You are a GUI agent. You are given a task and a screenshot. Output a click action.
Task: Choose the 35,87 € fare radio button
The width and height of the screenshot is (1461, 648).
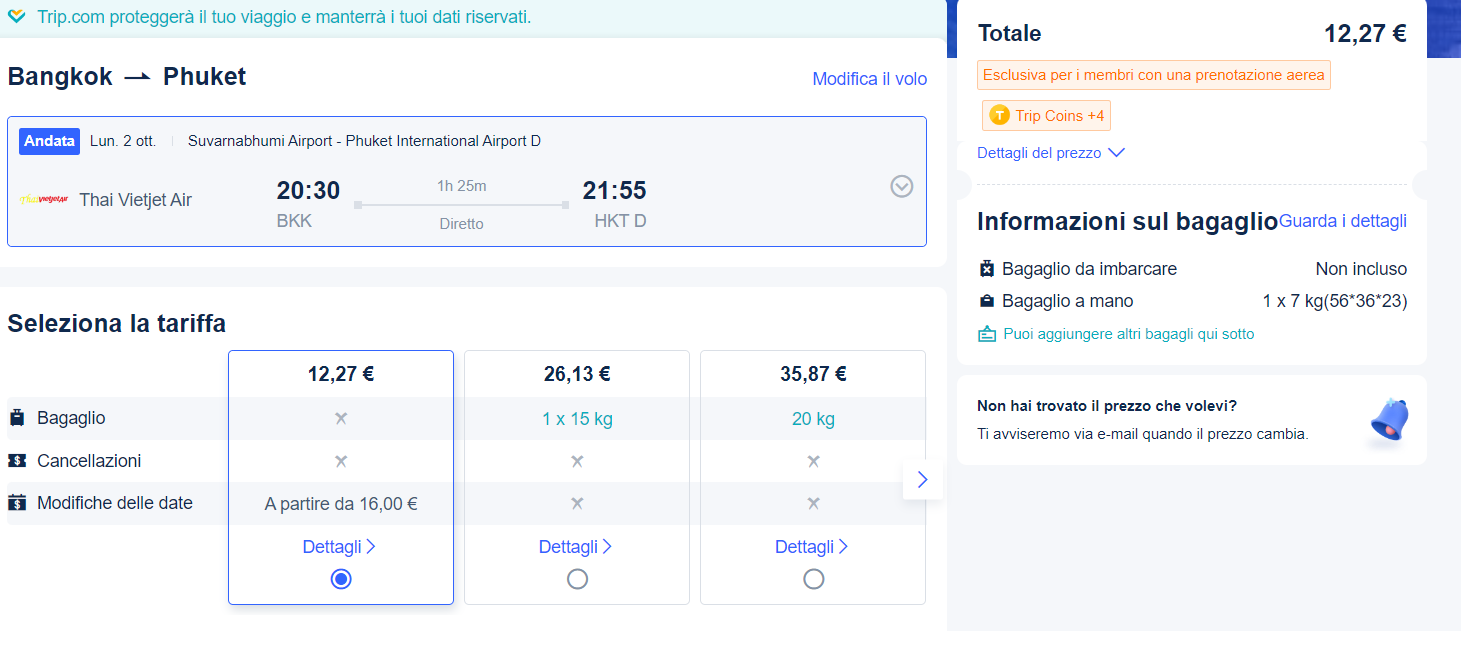point(813,579)
